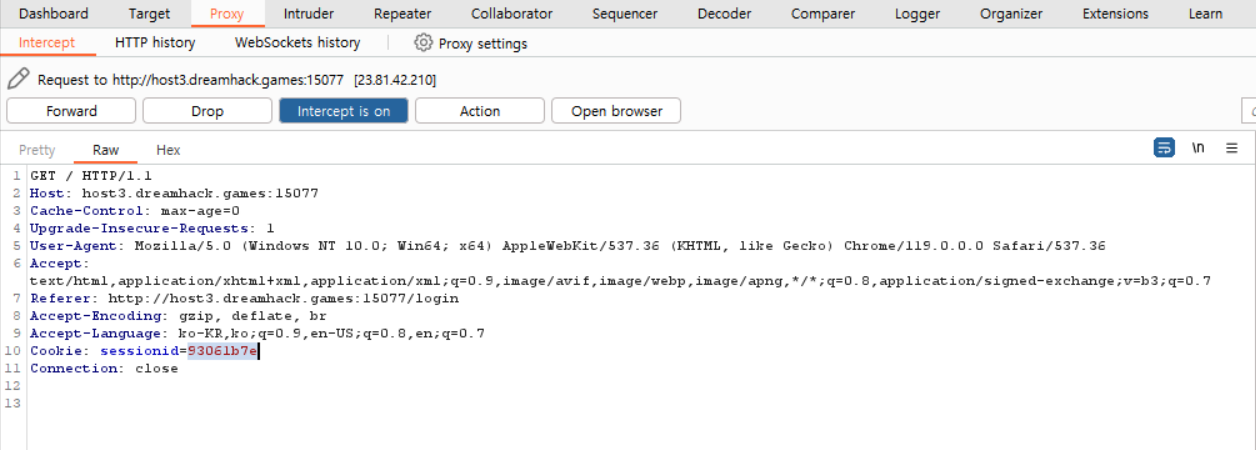1256x450 pixels.
Task: Forward the intercepted request
Action: point(71,111)
